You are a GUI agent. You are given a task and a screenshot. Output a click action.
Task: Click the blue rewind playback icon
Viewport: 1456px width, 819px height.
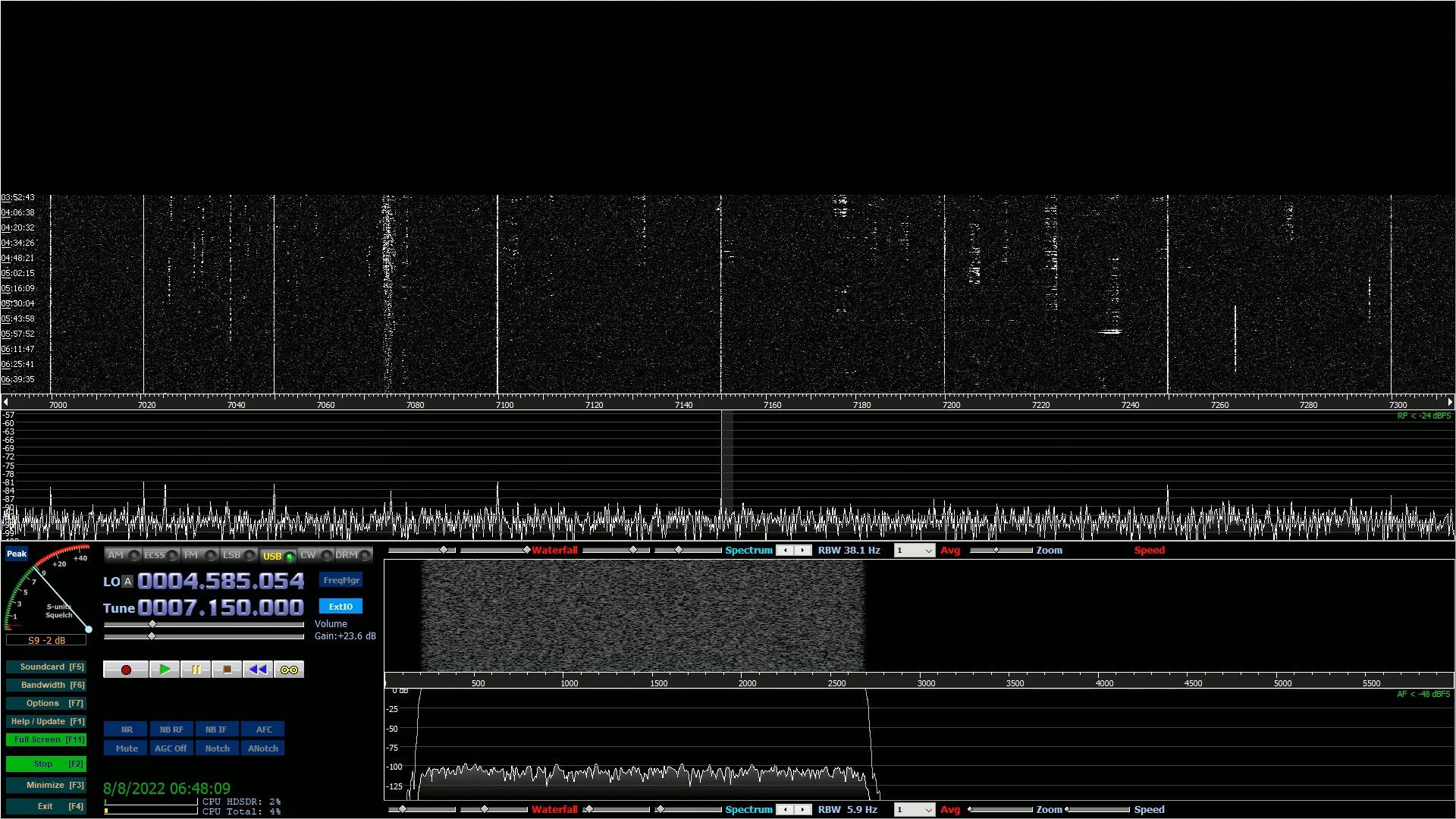coord(256,669)
